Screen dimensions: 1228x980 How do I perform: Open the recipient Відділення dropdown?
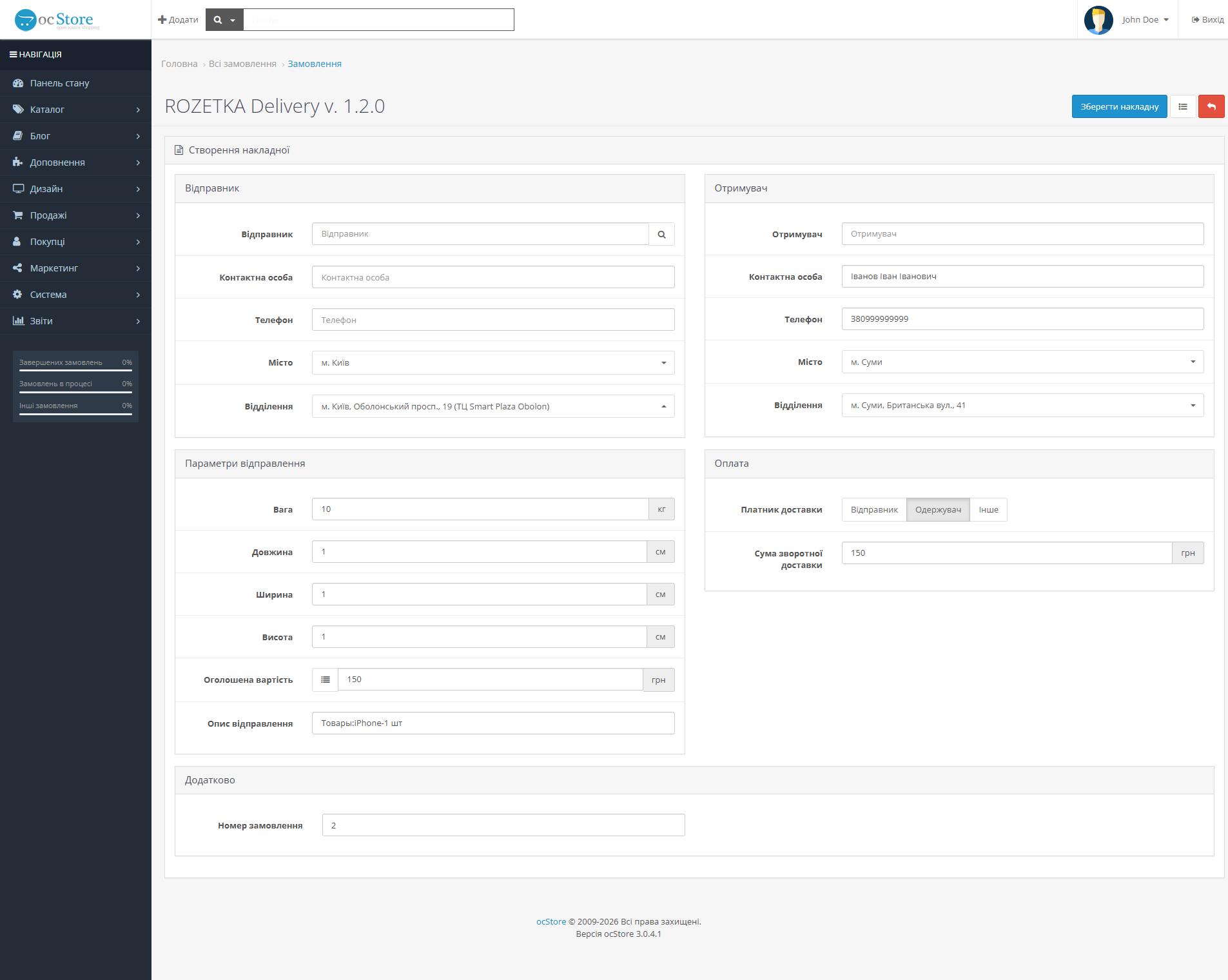1022,405
